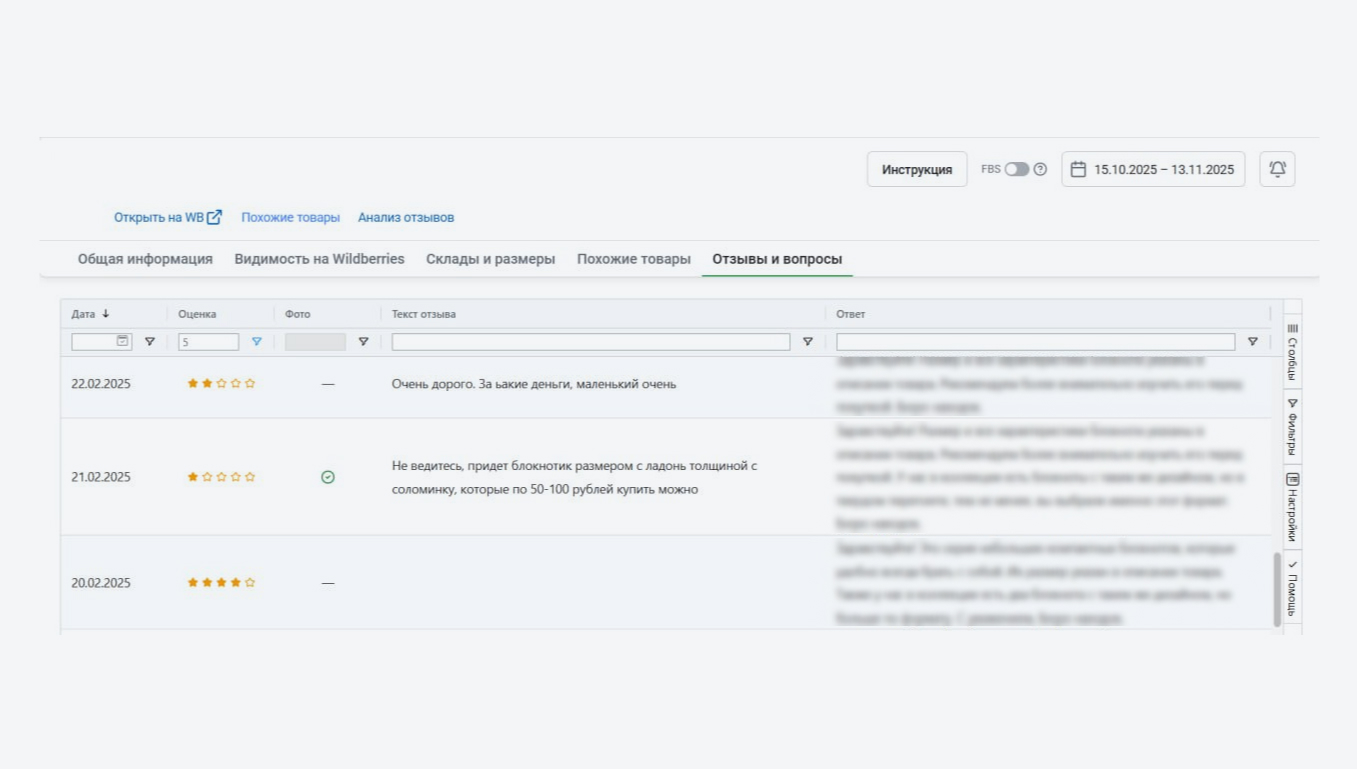Image resolution: width=1357 pixels, height=769 pixels.
Task: Click the Текст отзыва filter funnel icon
Action: pyautogui.click(x=807, y=342)
